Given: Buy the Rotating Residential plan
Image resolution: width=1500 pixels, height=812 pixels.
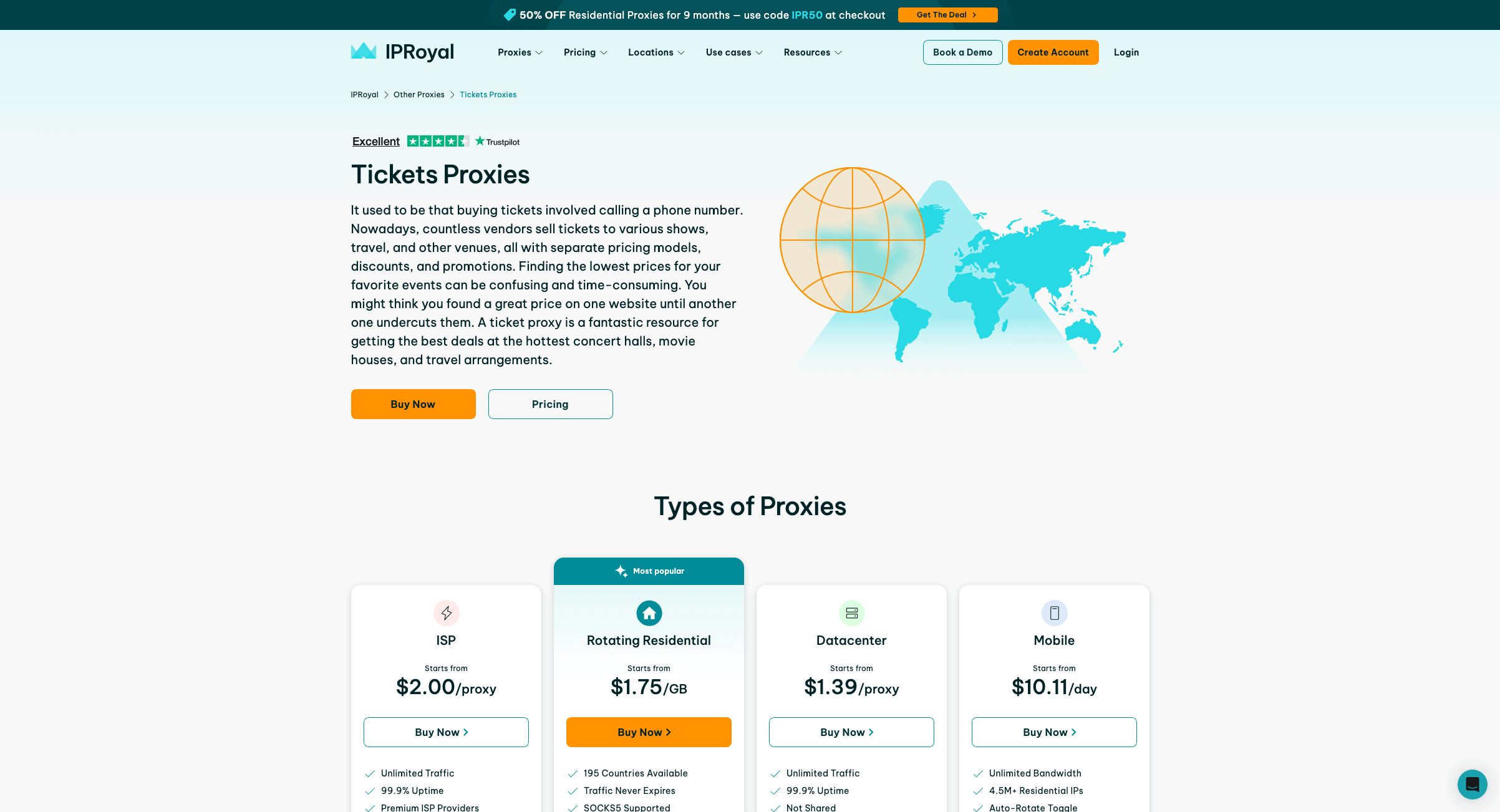Looking at the screenshot, I should 649,732.
